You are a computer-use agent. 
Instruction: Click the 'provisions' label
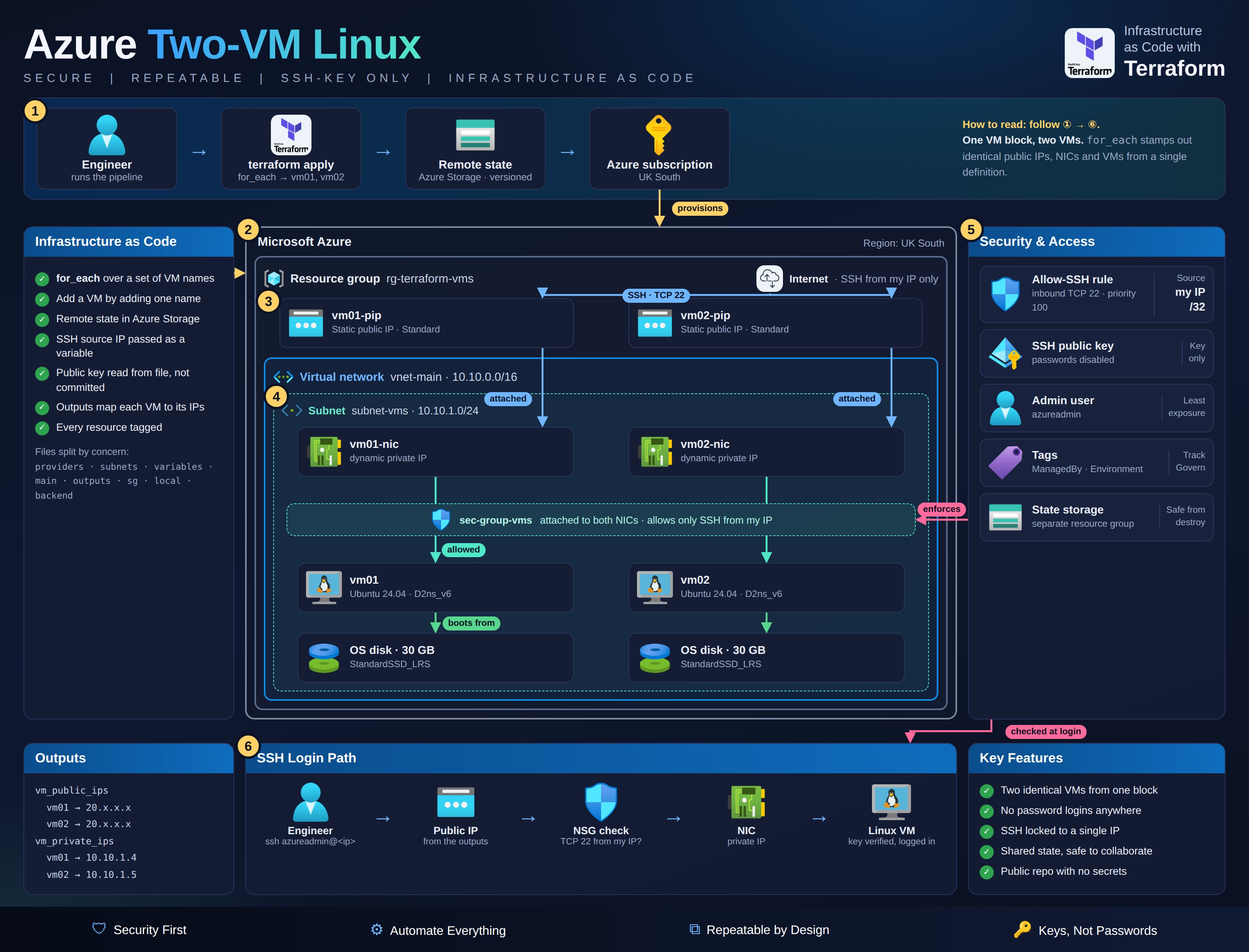pyautogui.click(x=699, y=208)
